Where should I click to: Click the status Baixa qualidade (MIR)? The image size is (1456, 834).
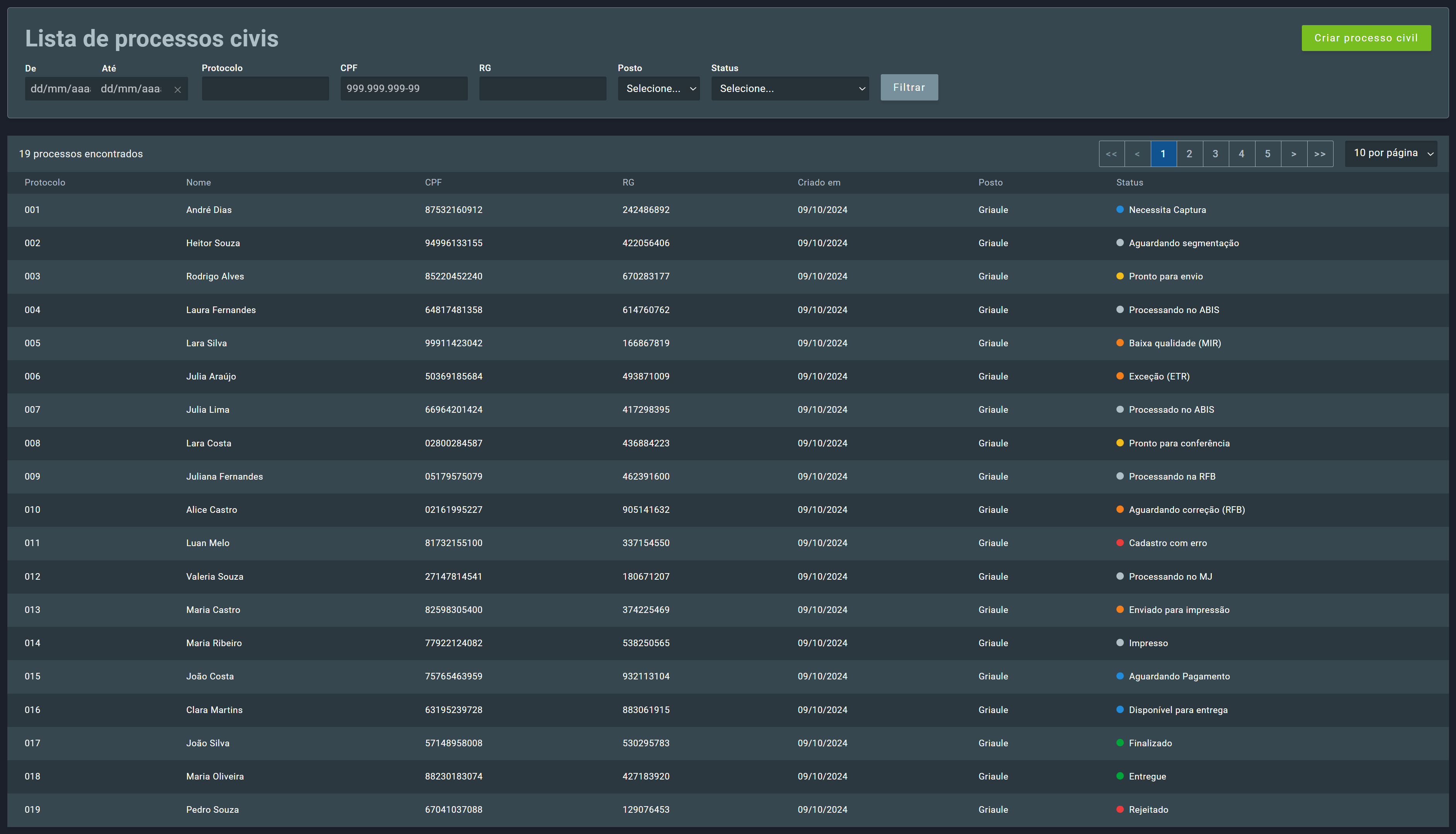(x=1174, y=343)
